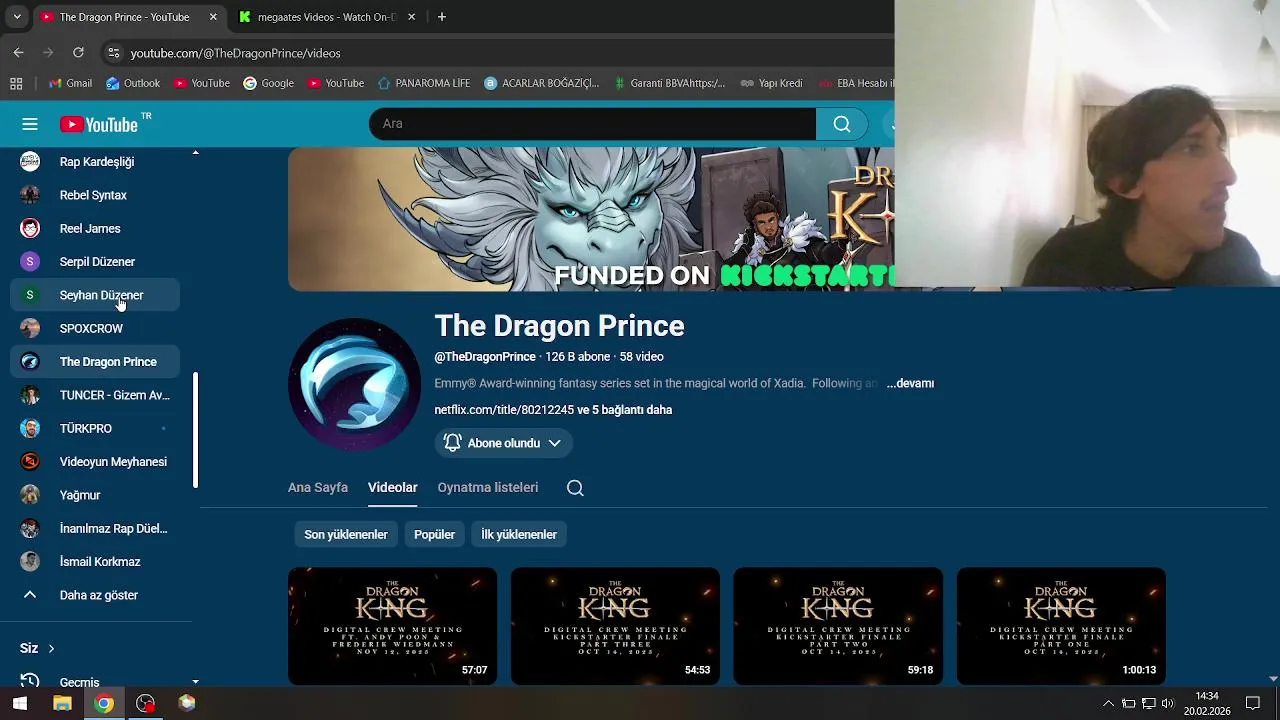
Task: Open Seyhan Düzener subscription entry
Action: [95, 295]
